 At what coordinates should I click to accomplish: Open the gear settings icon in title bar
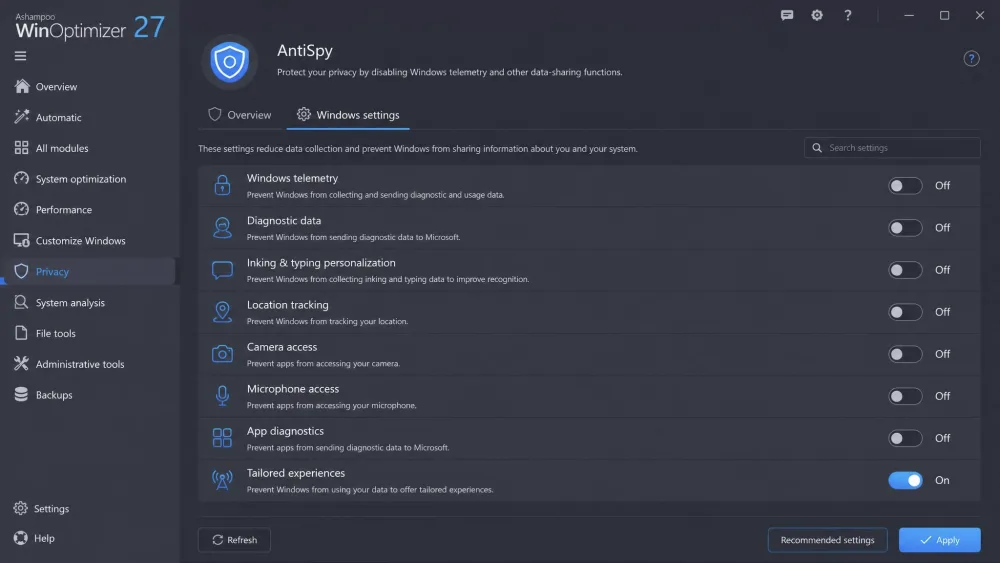[817, 15]
